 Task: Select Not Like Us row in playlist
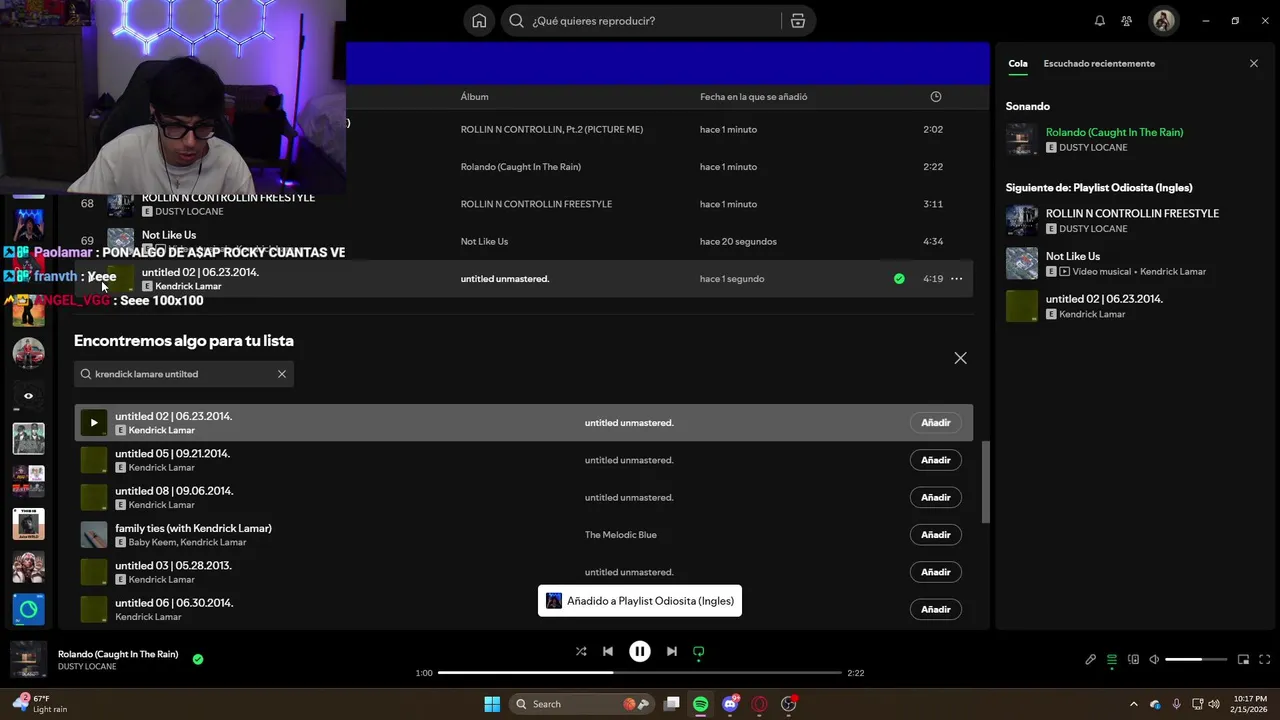[x=524, y=241]
